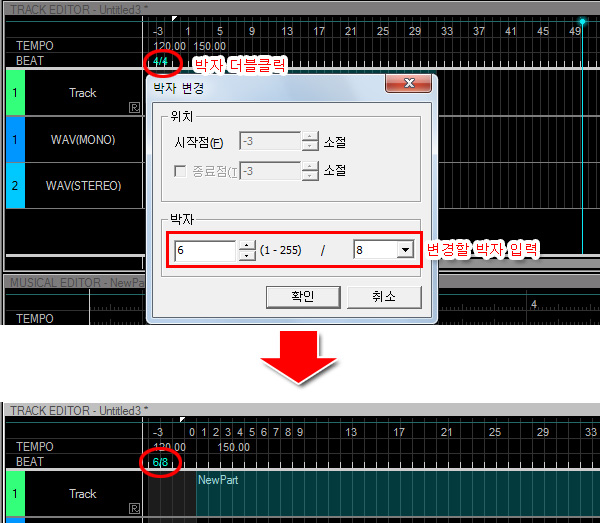Viewport: 600px width, 523px height.
Task: Click the beat numerator field showing 6
Action: pos(205,251)
